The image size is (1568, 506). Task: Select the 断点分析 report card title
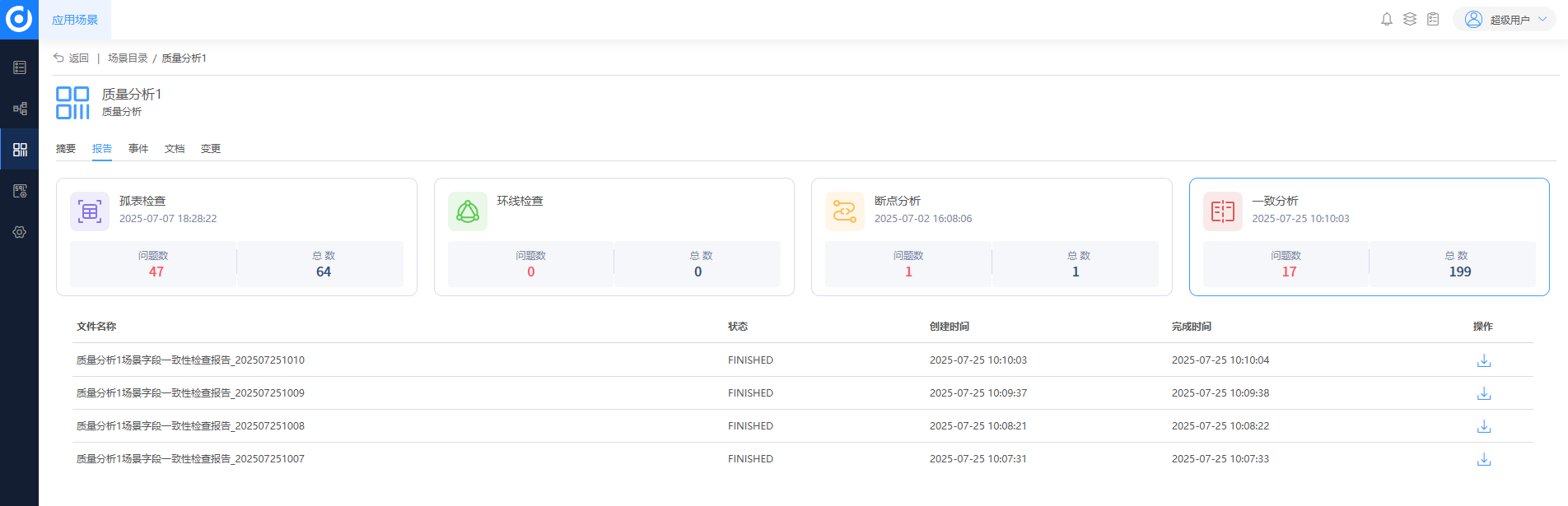coord(898,201)
